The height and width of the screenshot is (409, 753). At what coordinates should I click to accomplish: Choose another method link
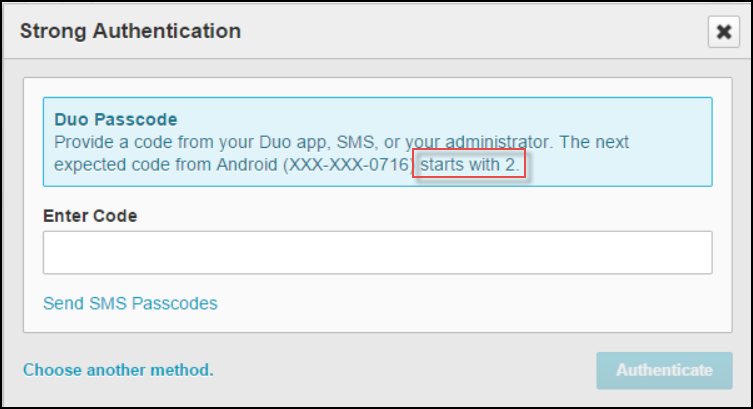[x=118, y=370]
